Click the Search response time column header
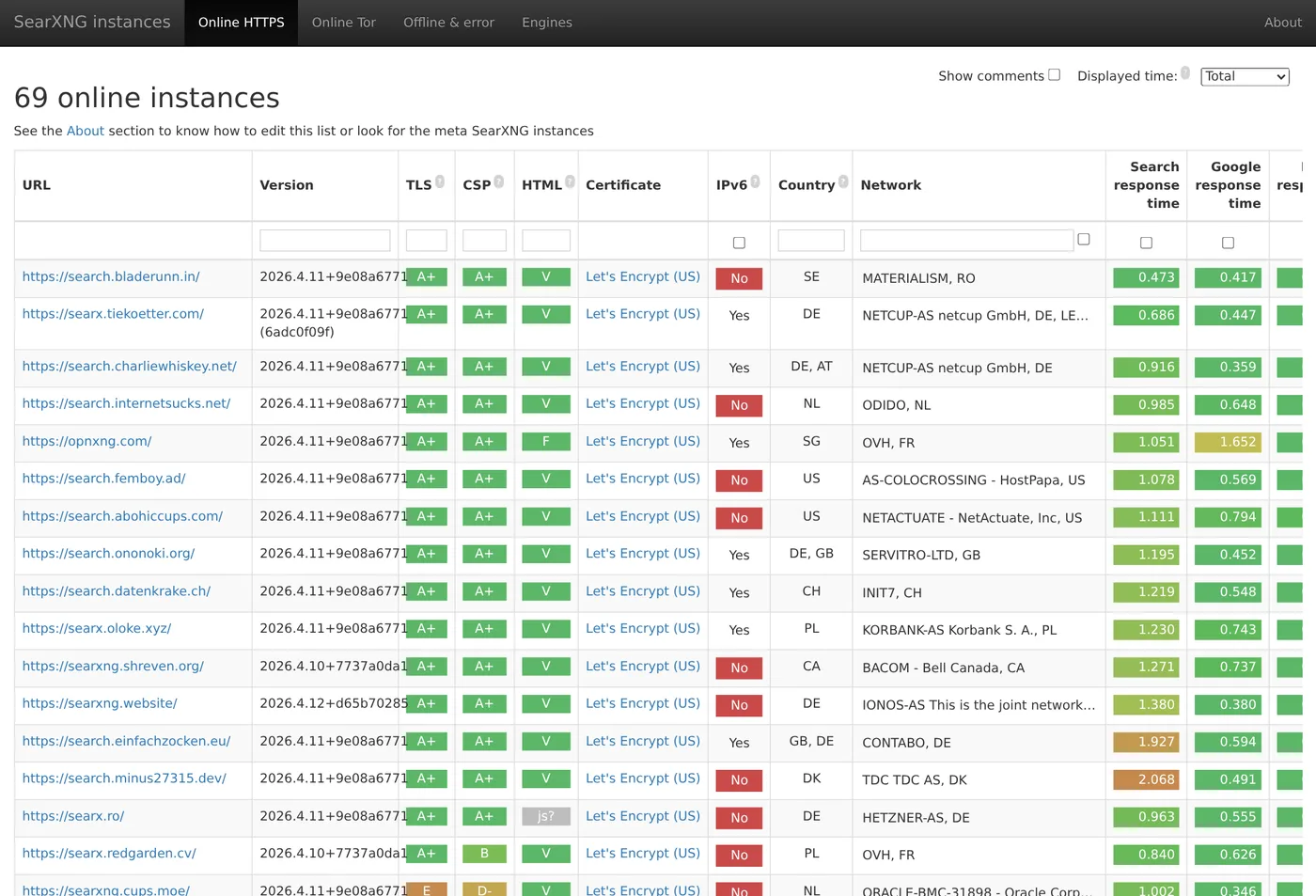1316x896 pixels. coord(1146,185)
